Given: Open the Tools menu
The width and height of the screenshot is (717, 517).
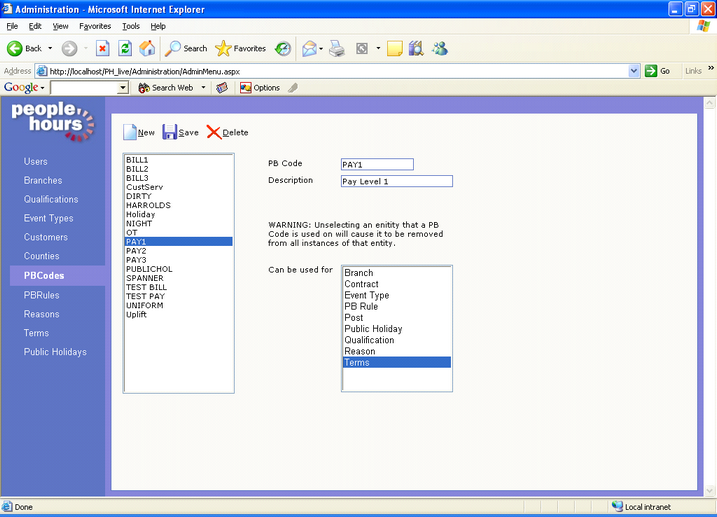Looking at the screenshot, I should [131, 26].
